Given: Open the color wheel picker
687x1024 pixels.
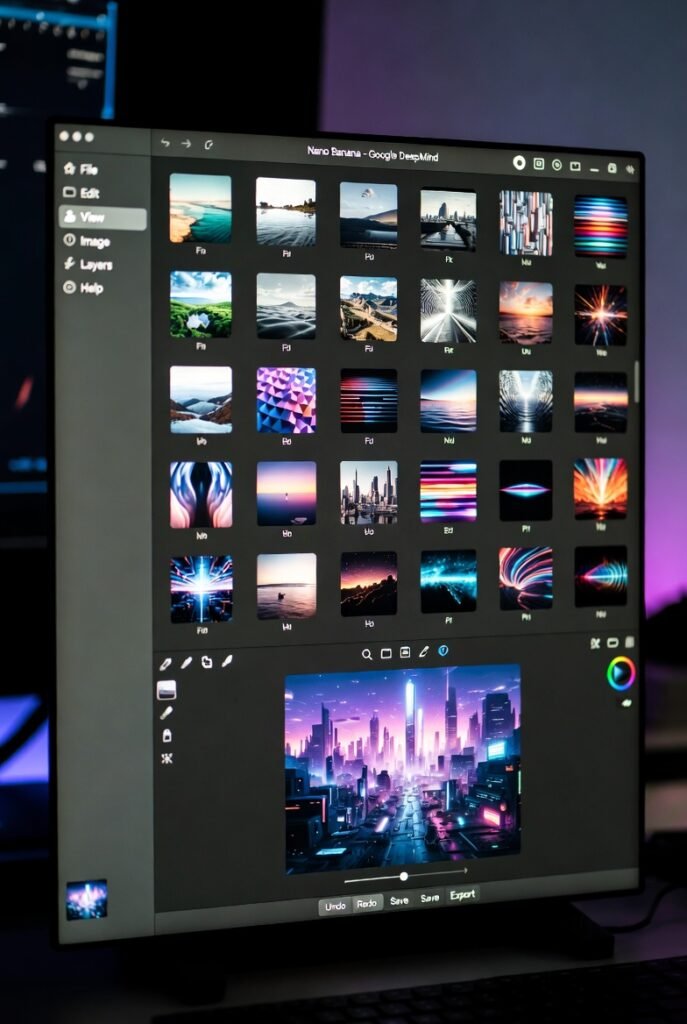Looking at the screenshot, I should [x=620, y=673].
